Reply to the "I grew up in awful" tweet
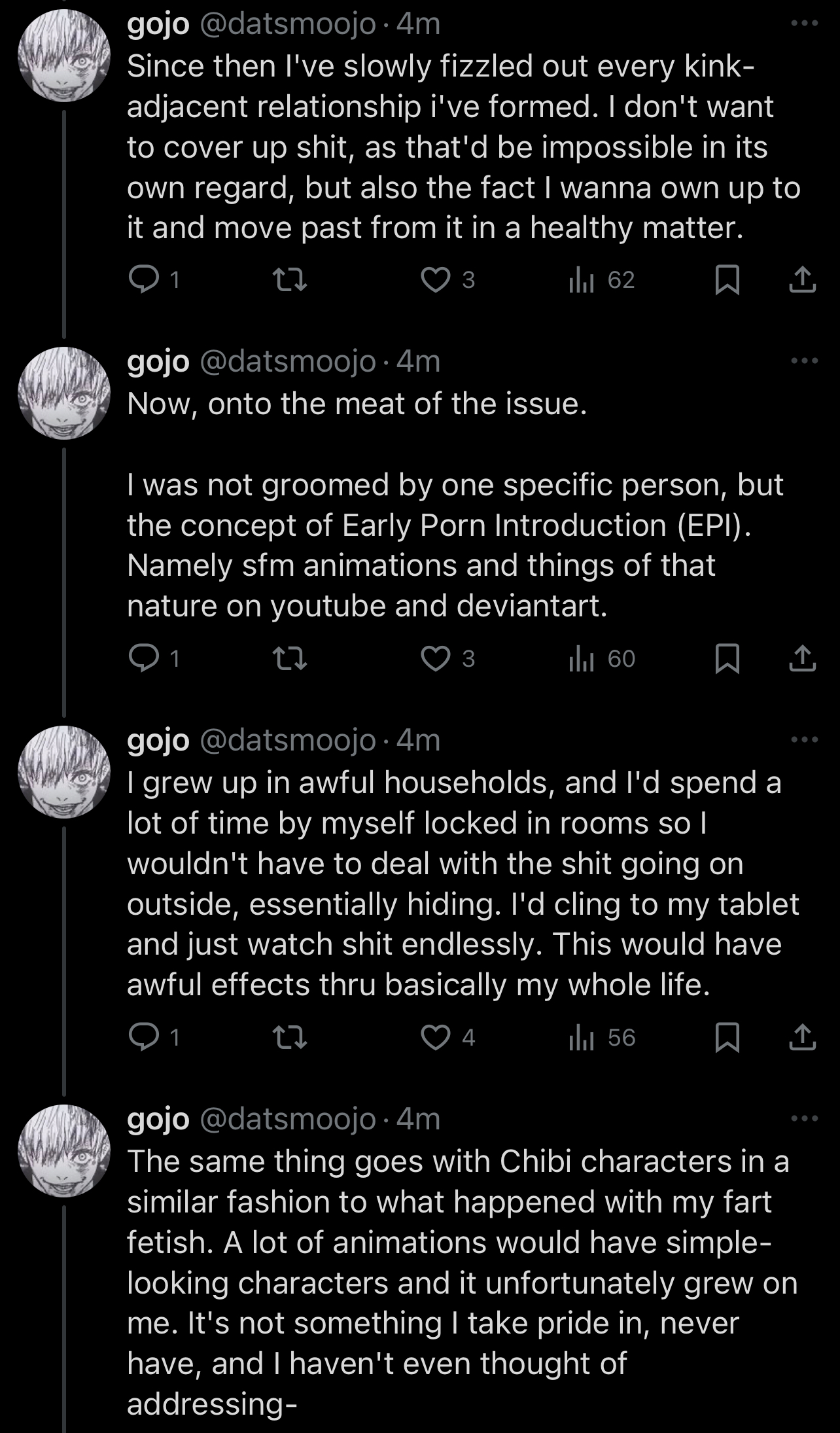Image resolution: width=840 pixels, height=1433 pixels. 140,1038
